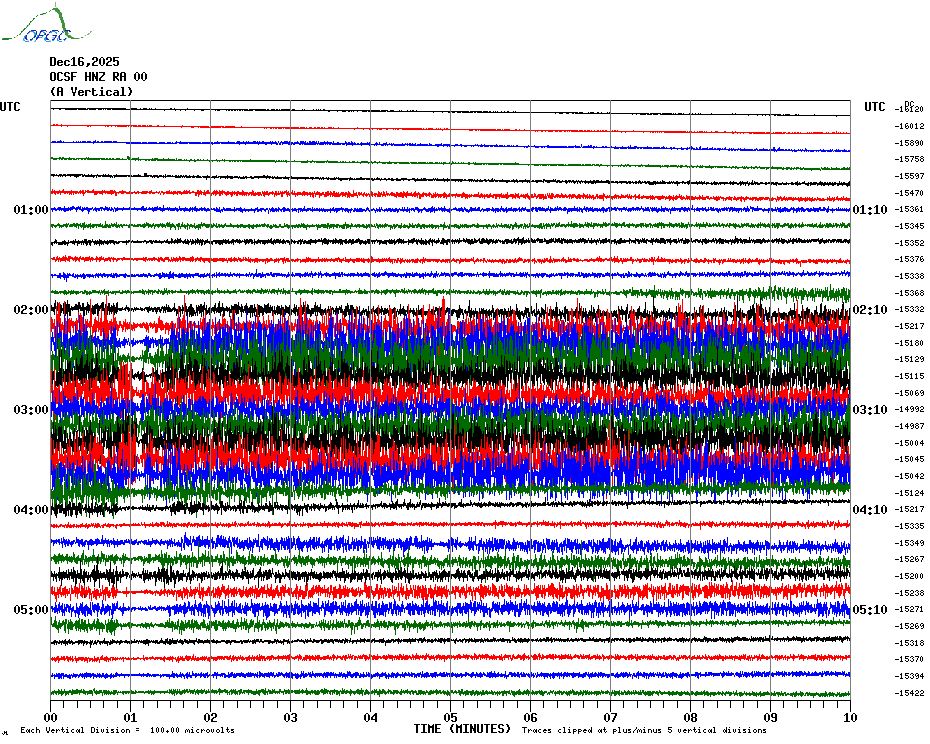Click the DC offset value "-15376"

click(x=909, y=259)
